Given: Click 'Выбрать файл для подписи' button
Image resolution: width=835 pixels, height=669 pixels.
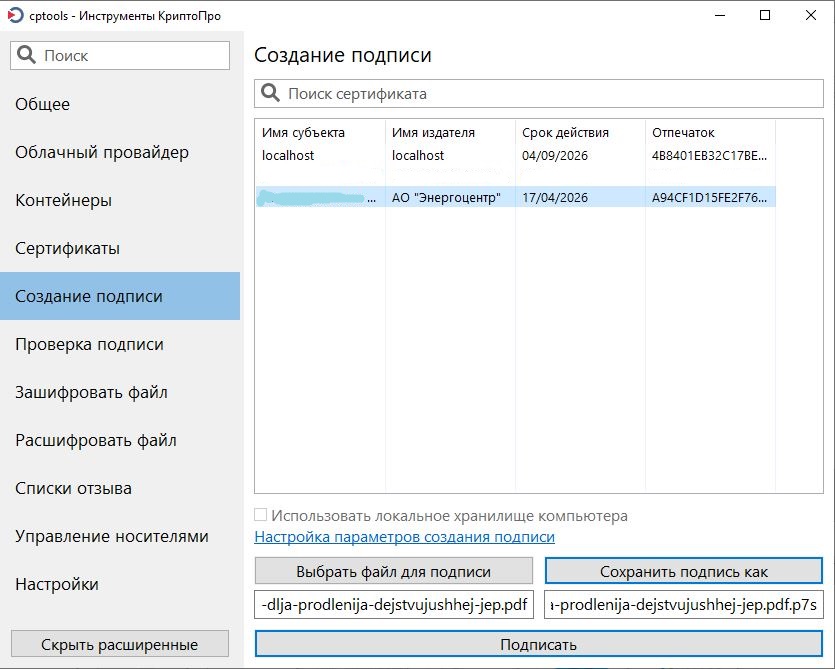Looking at the screenshot, I should click(x=394, y=572).
